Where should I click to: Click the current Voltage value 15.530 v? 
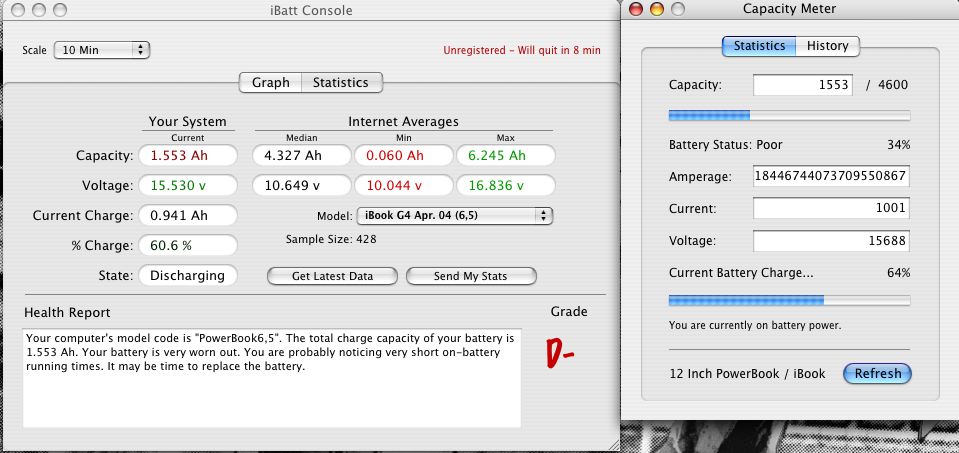[188, 185]
